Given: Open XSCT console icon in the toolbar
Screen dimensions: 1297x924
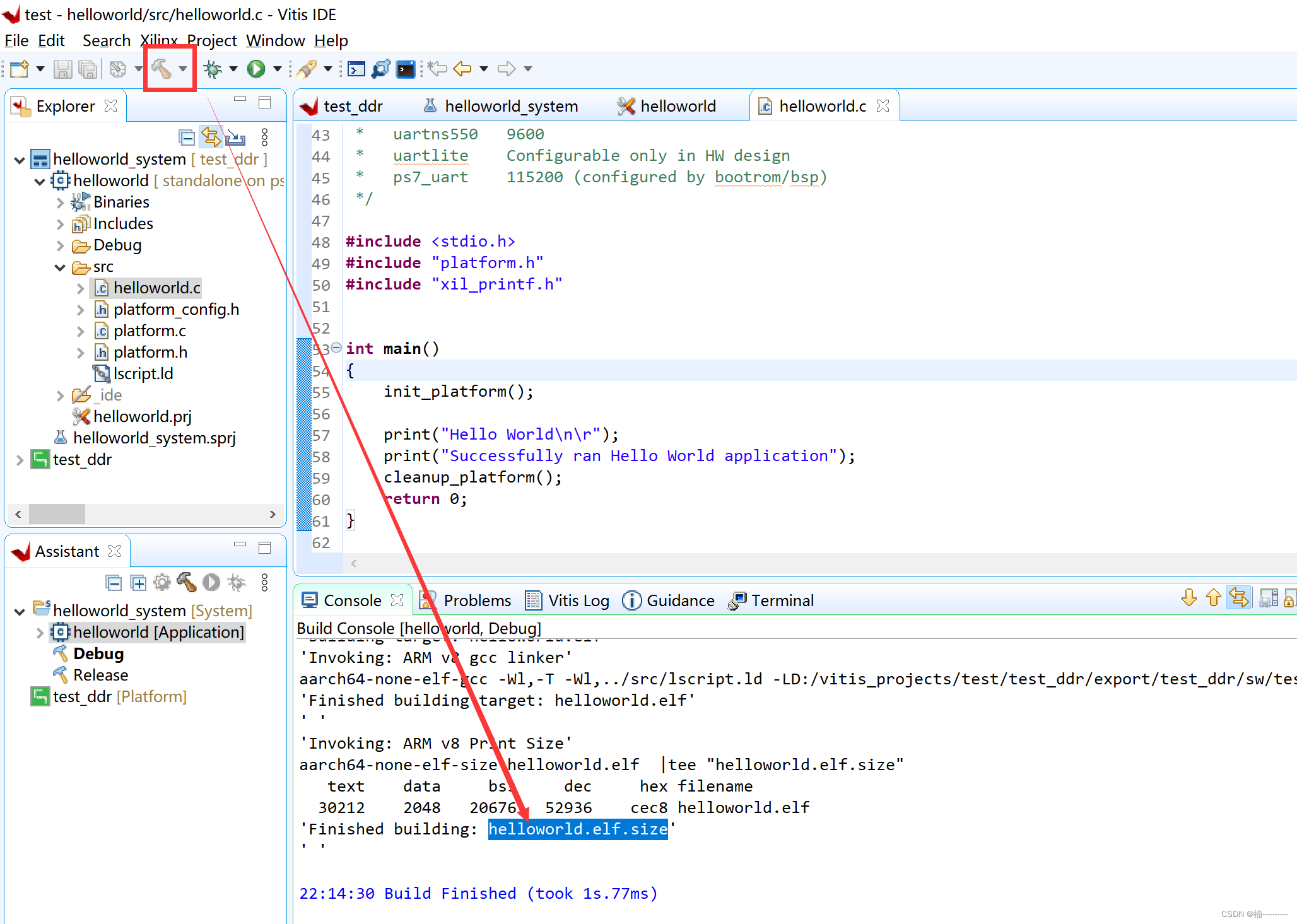Looking at the screenshot, I should 356,69.
